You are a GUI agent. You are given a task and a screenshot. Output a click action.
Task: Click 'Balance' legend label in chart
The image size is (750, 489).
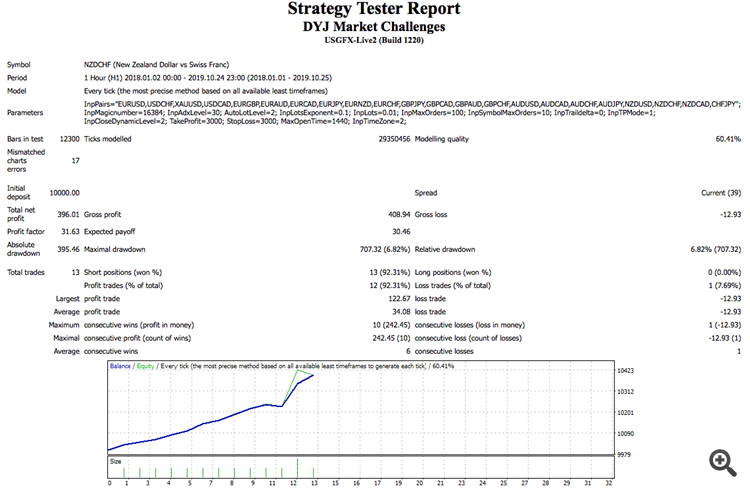pos(120,366)
